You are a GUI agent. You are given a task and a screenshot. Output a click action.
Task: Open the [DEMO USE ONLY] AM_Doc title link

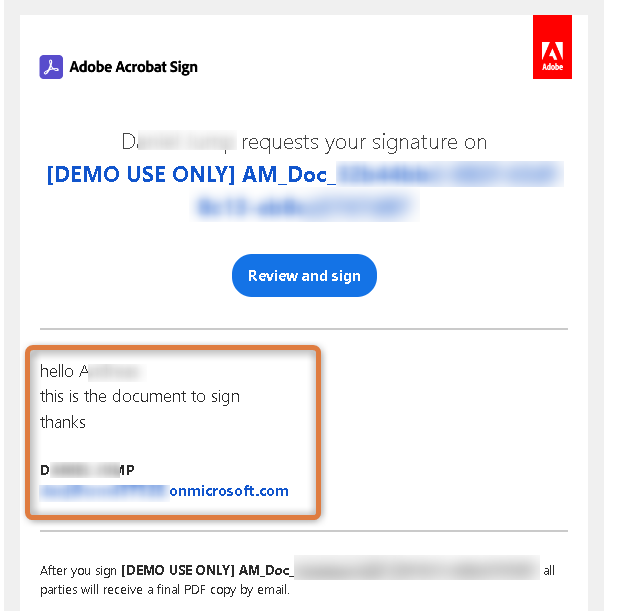point(190,175)
